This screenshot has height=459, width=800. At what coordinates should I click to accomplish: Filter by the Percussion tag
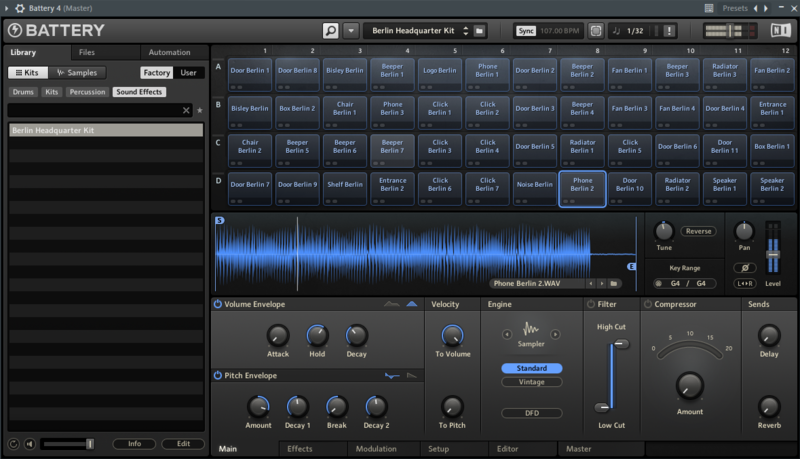[x=87, y=92]
